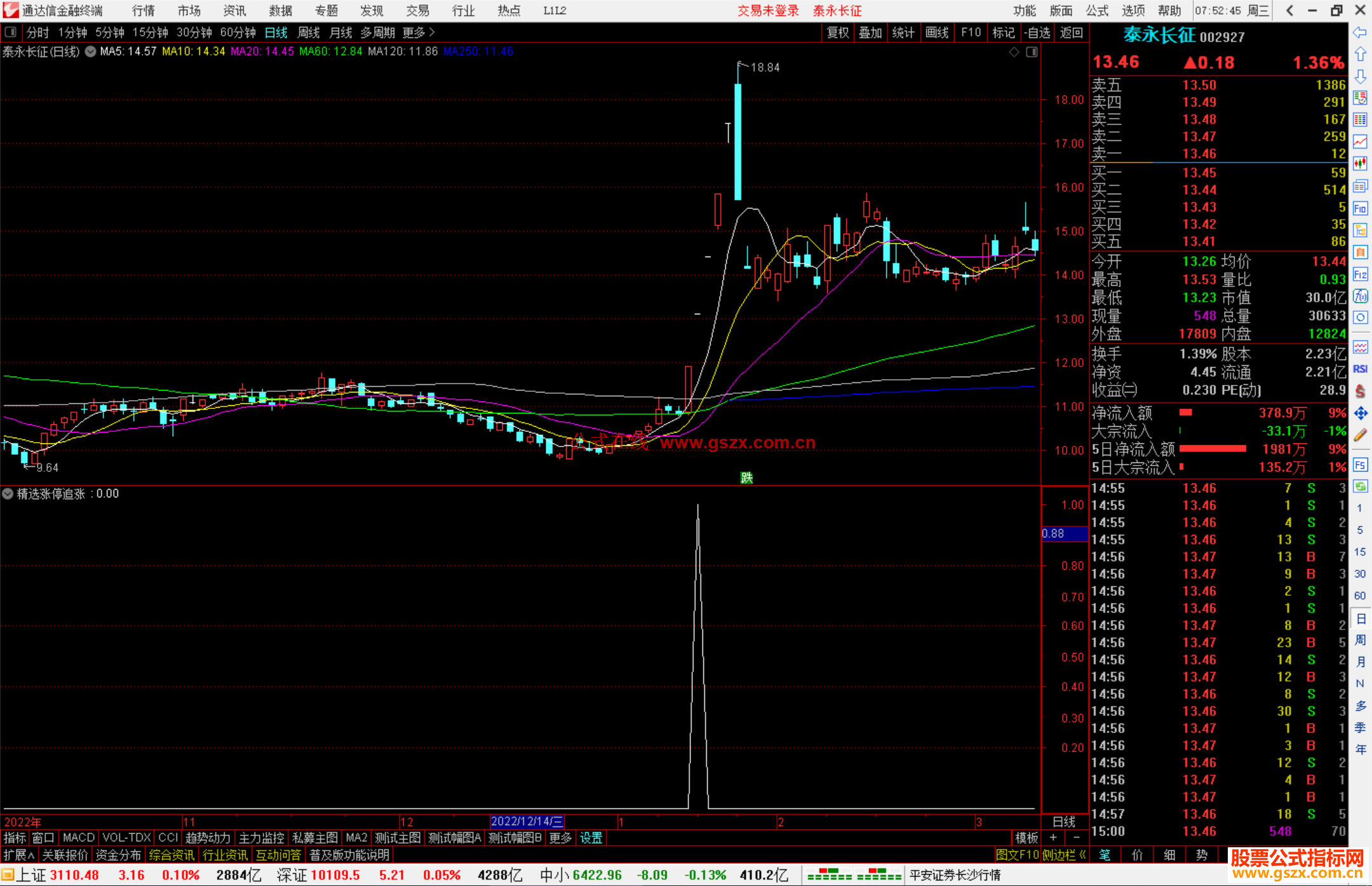Collapse the 侧边栏 sidebar toggle
The width and height of the screenshot is (1372, 886).
point(1064,855)
